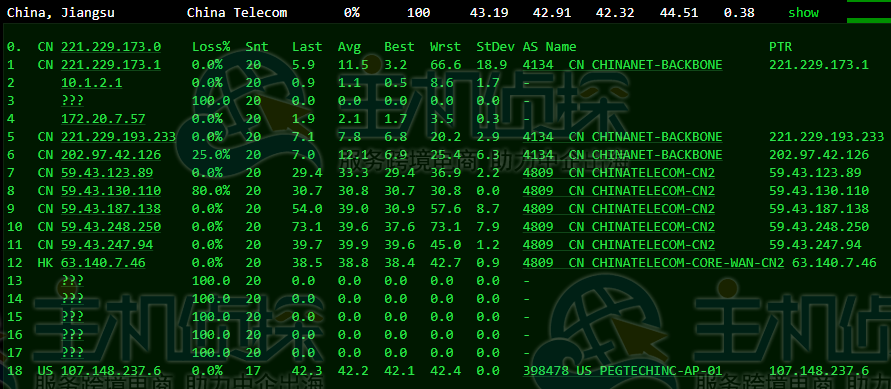891x389 pixels.
Task: Open US IP link 107.148.237.6
Action: point(111,370)
